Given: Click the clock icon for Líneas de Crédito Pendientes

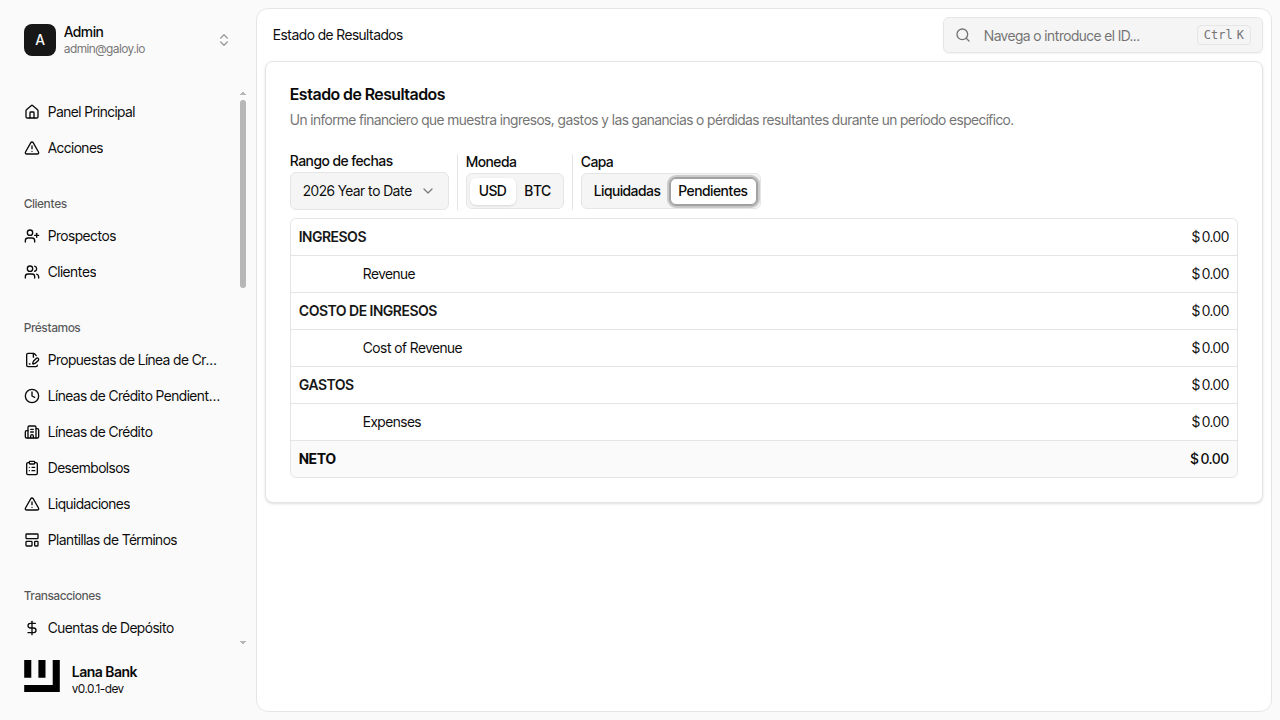Looking at the screenshot, I should (32, 396).
